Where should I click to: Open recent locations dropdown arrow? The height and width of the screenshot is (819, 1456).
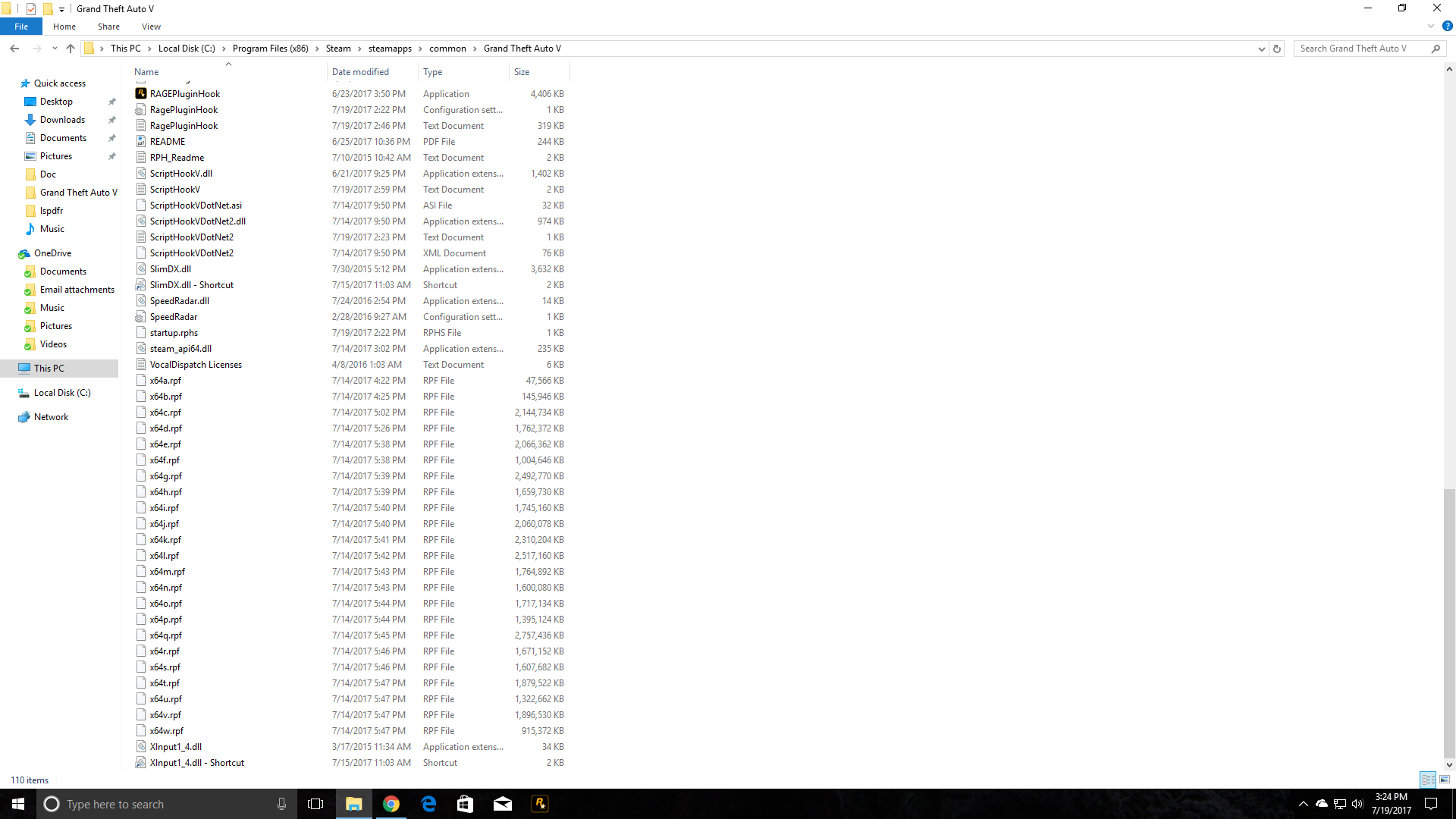point(55,49)
